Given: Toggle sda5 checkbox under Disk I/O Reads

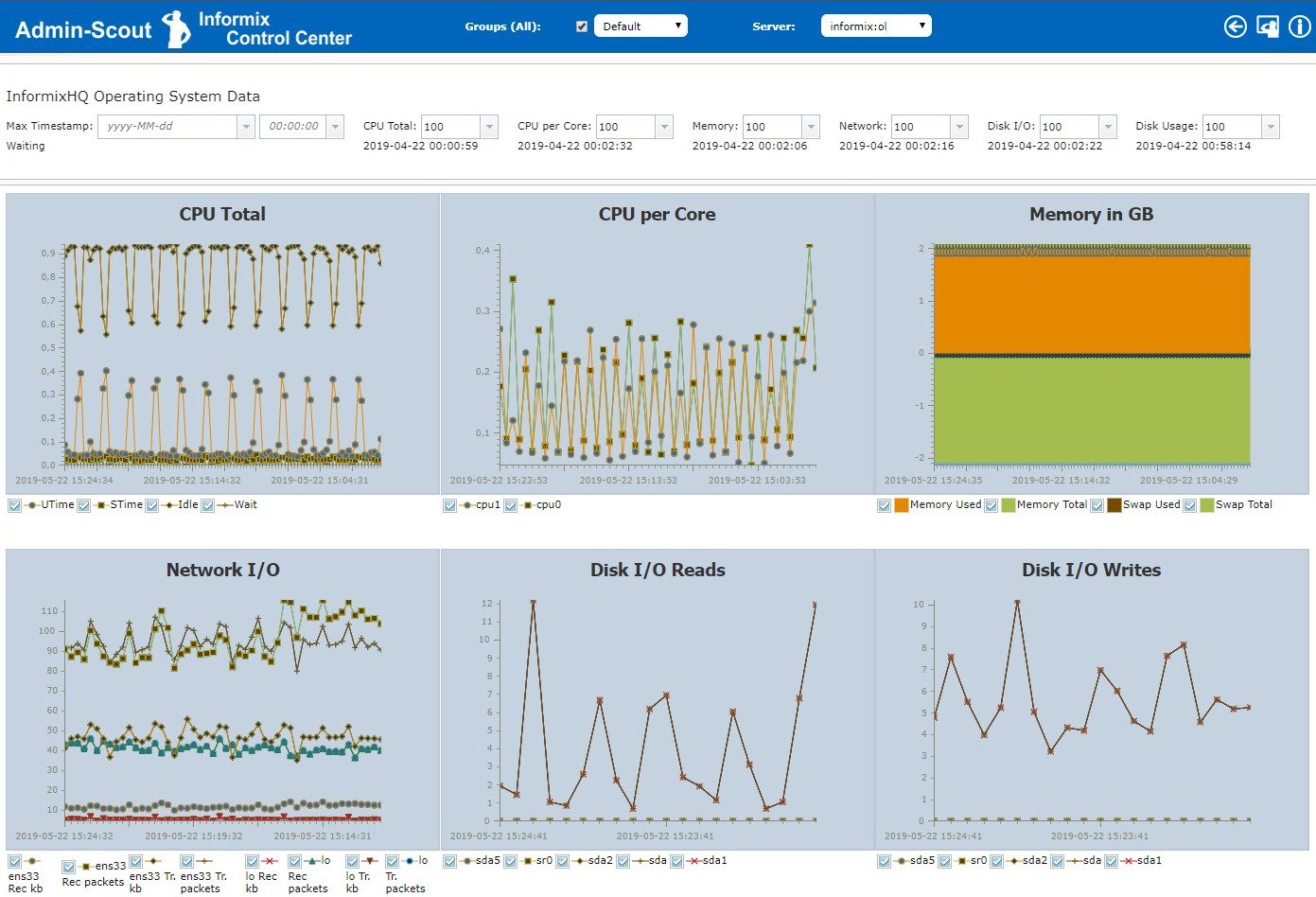Looking at the screenshot, I should 450,861.
